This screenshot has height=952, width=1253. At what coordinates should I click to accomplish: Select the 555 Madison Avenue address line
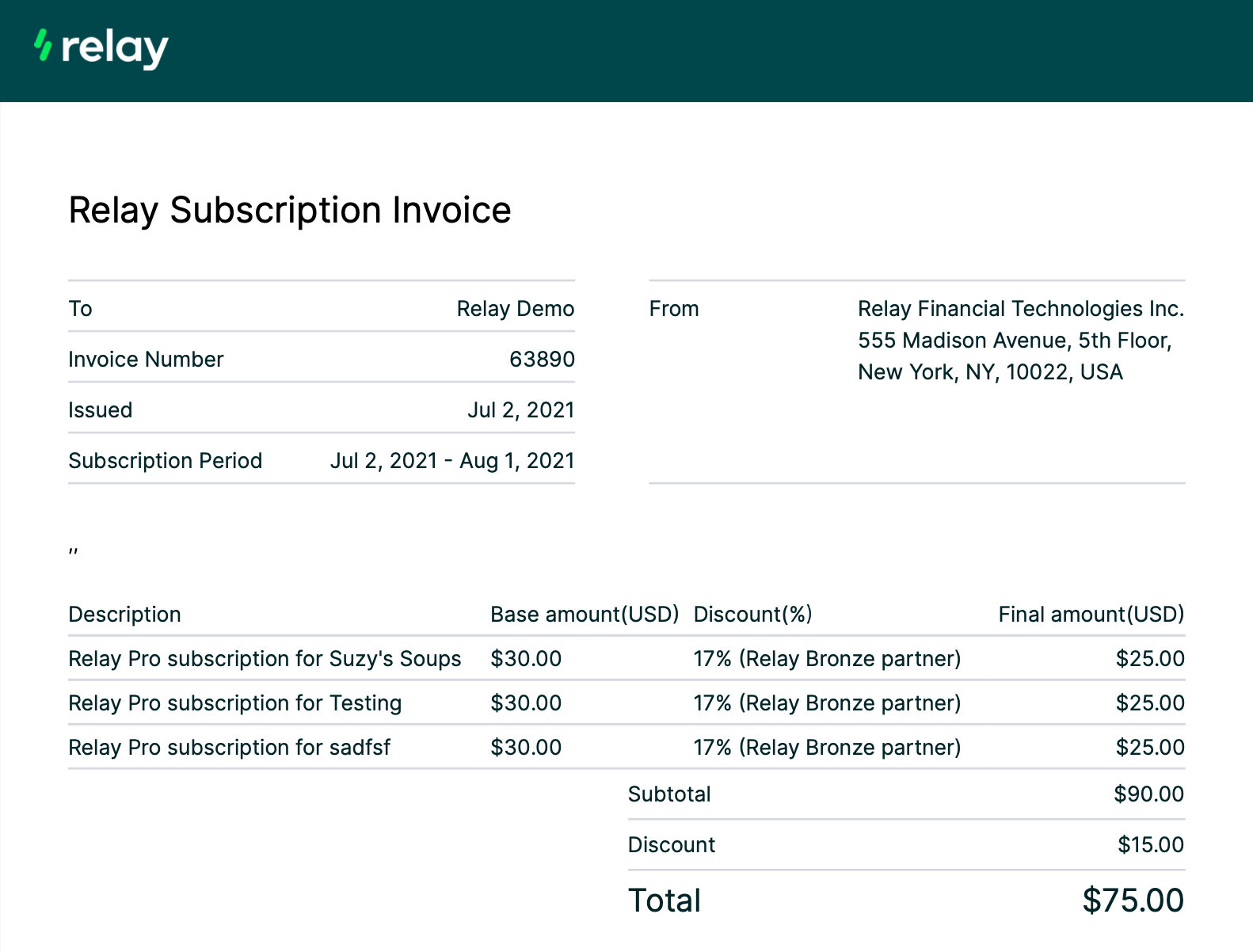[1015, 341]
